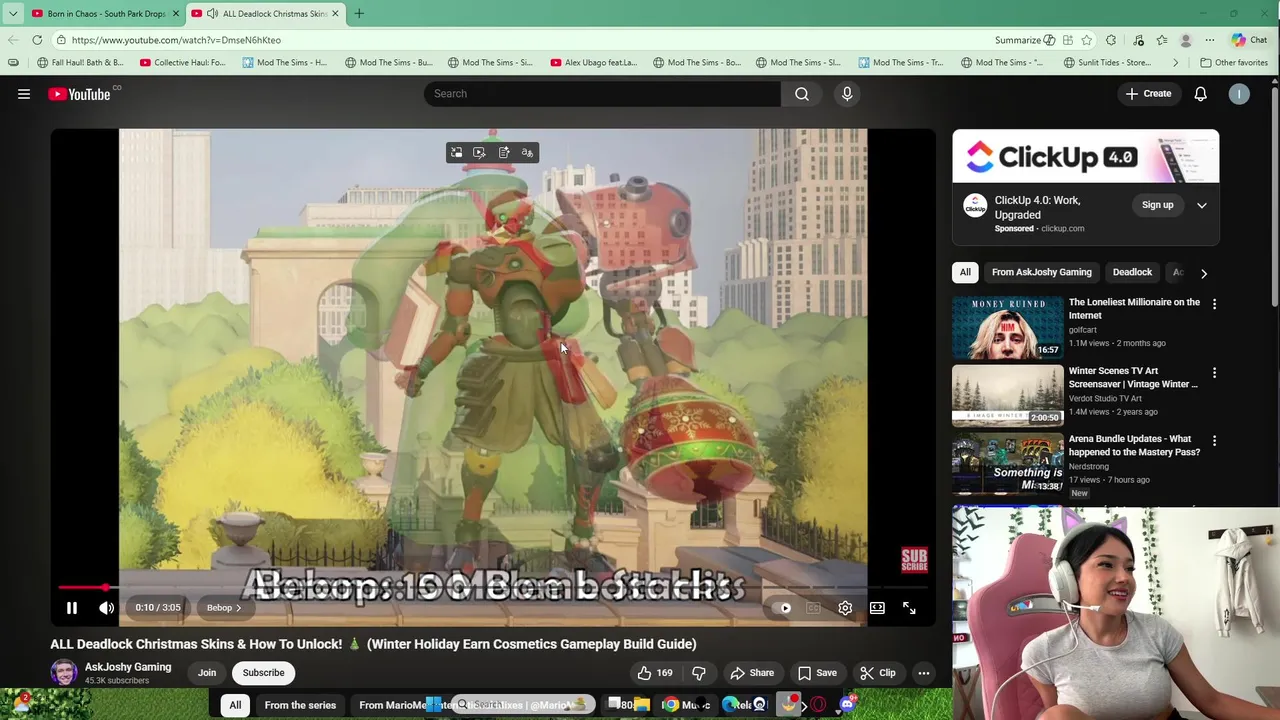
Task: Go to the YouTube home logo
Action: point(80,94)
